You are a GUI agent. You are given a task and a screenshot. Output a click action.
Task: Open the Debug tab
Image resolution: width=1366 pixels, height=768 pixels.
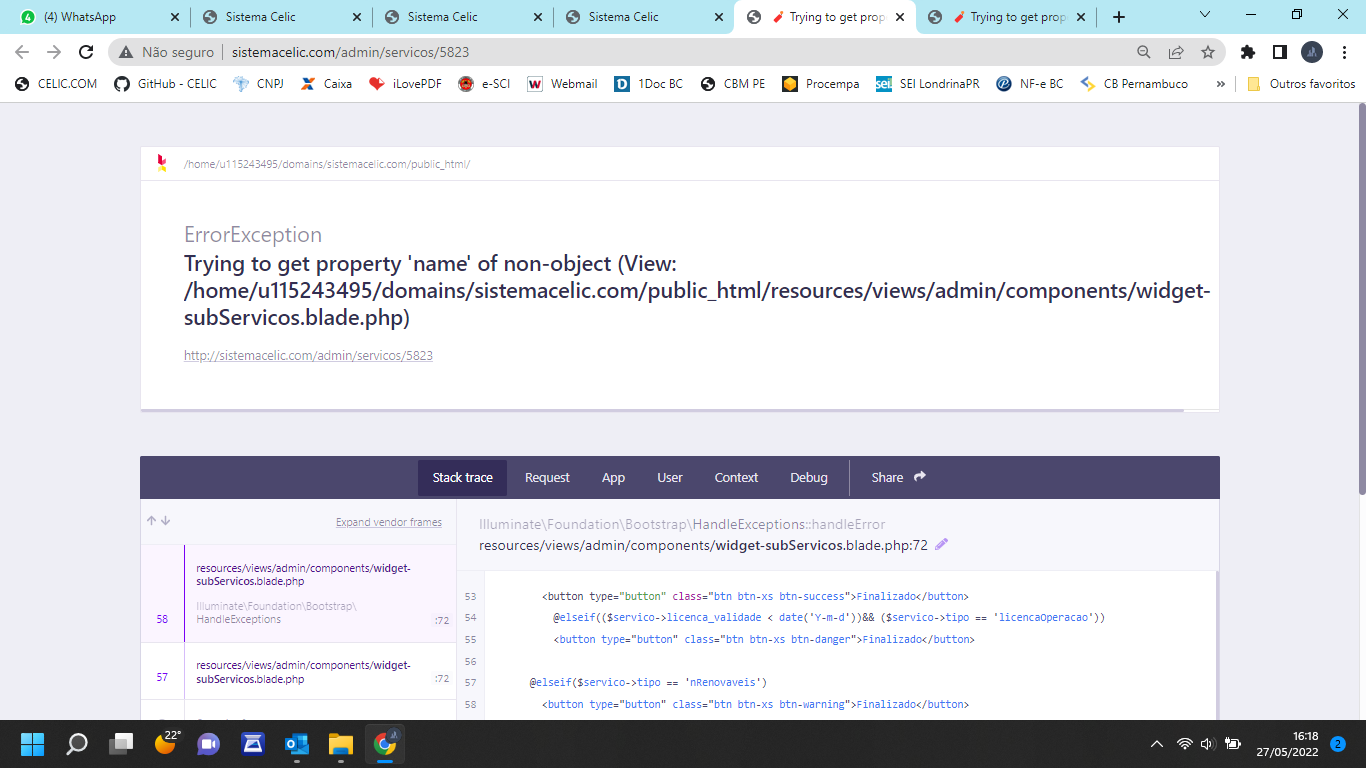tap(809, 478)
